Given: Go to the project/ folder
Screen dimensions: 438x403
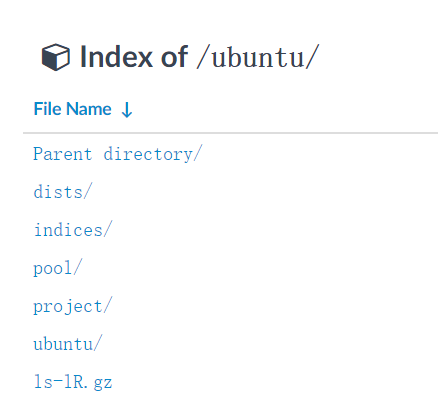Looking at the screenshot, I should (x=73, y=306).
